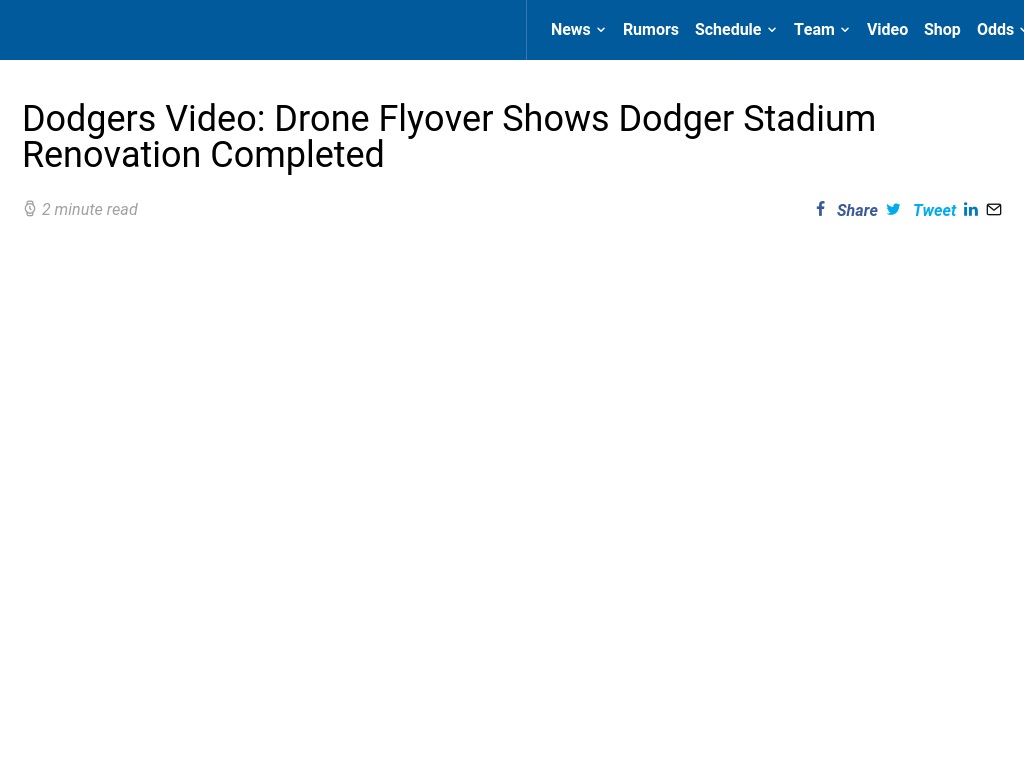Open the News navigation menu
This screenshot has height=768, width=1024.
[x=571, y=29]
